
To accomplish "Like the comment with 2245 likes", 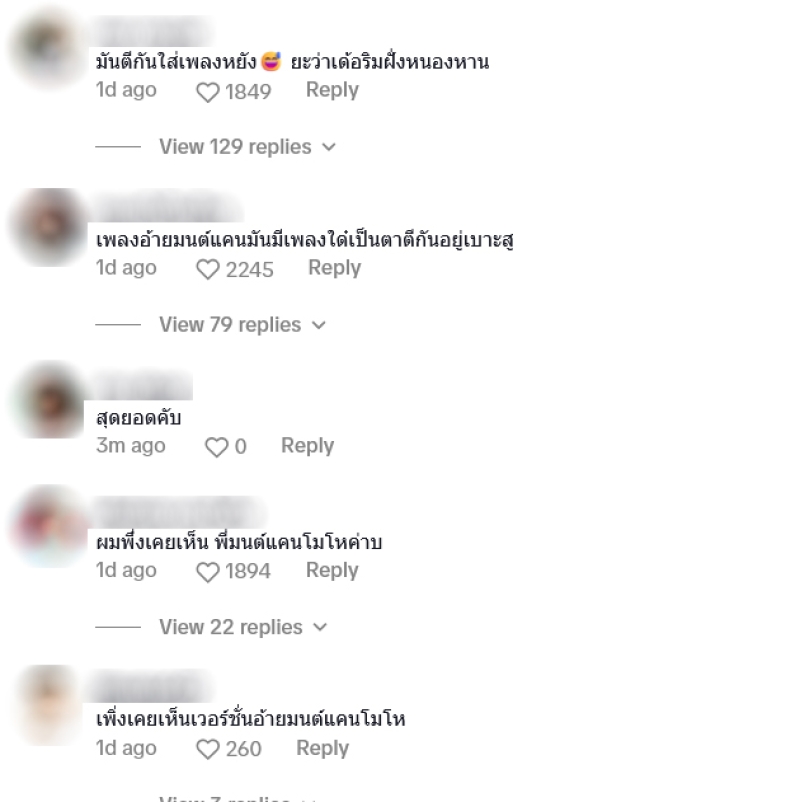I will (208, 270).
